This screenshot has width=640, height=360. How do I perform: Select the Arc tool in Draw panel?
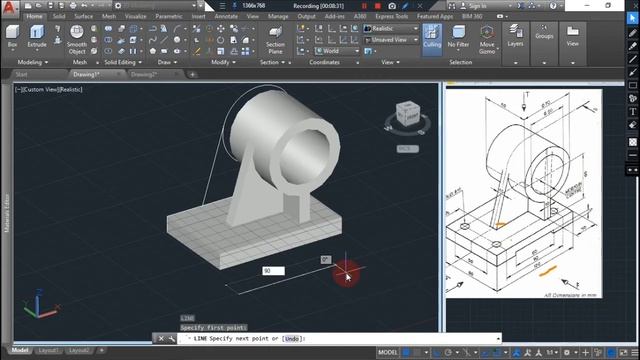[x=177, y=29]
